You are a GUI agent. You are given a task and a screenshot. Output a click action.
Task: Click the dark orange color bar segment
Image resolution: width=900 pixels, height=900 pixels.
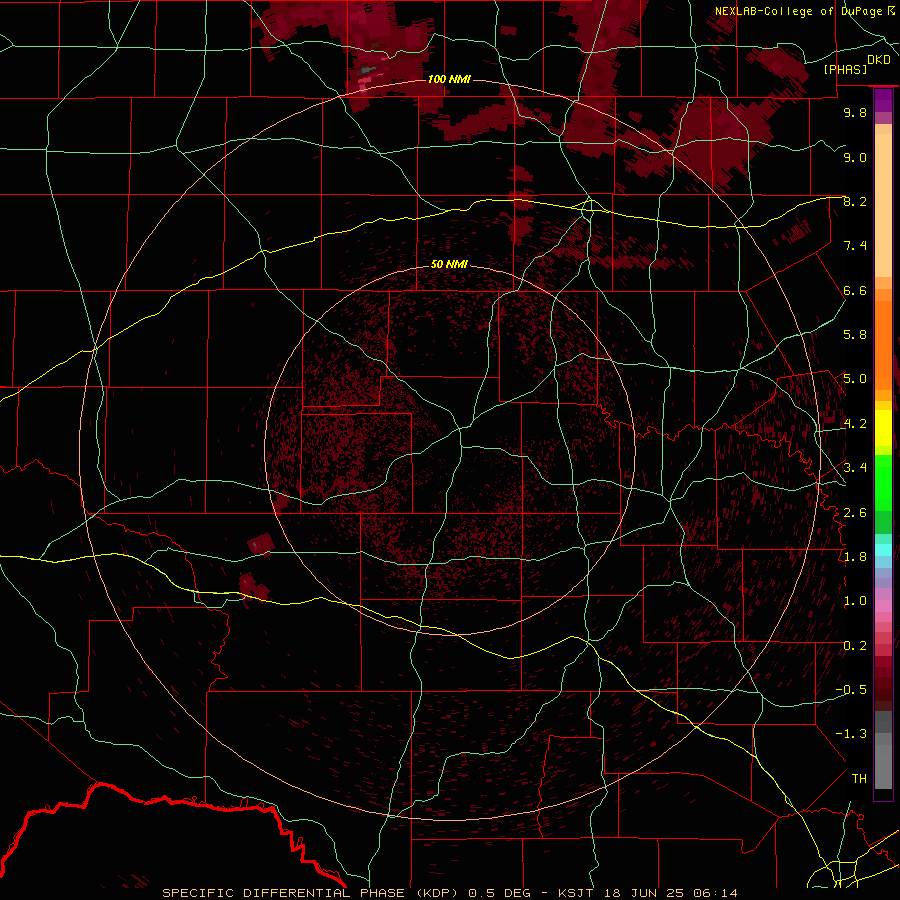coord(883,344)
